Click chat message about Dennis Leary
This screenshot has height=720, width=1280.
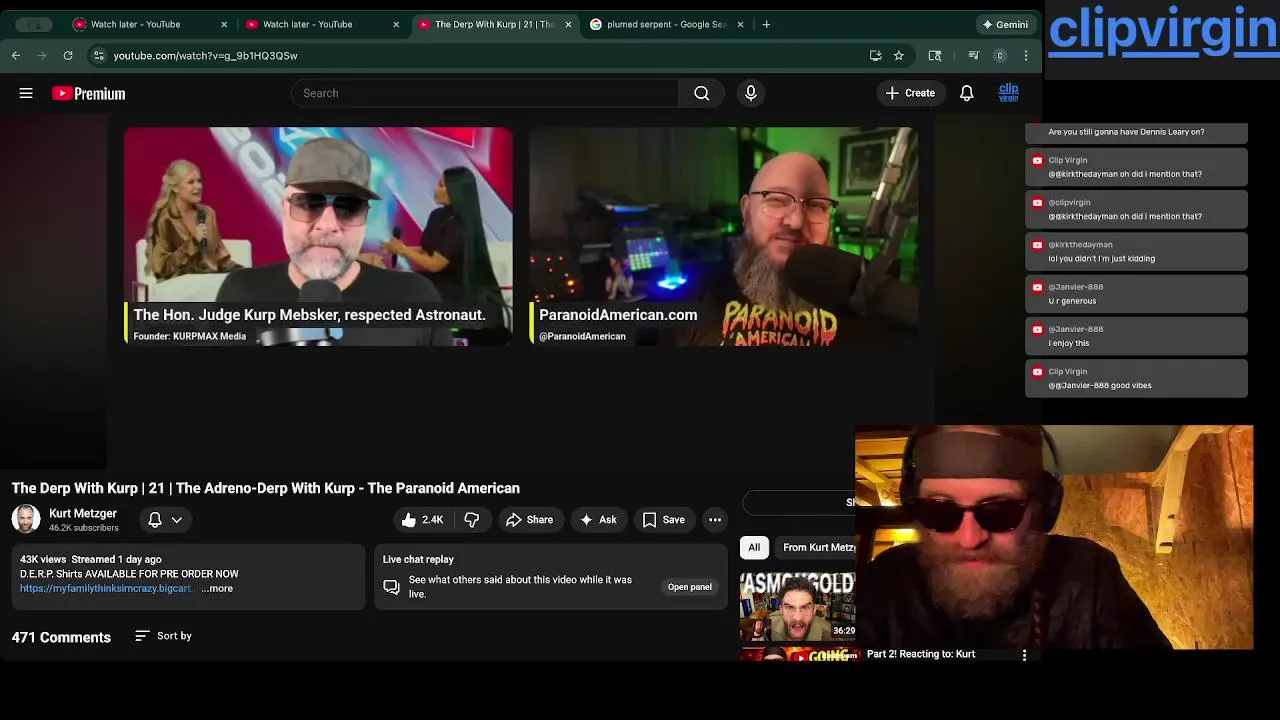point(1126,132)
